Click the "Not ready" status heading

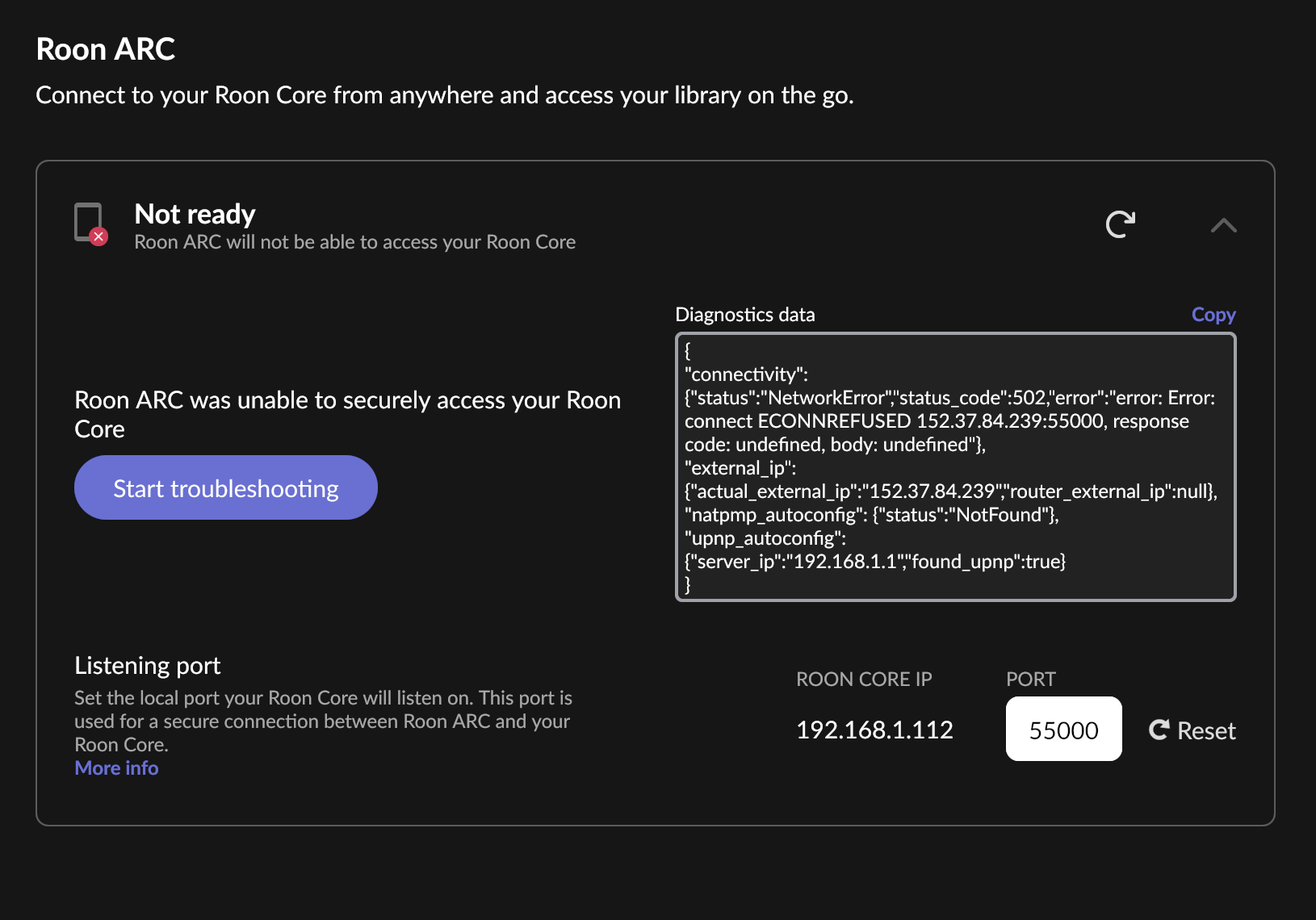(x=195, y=214)
